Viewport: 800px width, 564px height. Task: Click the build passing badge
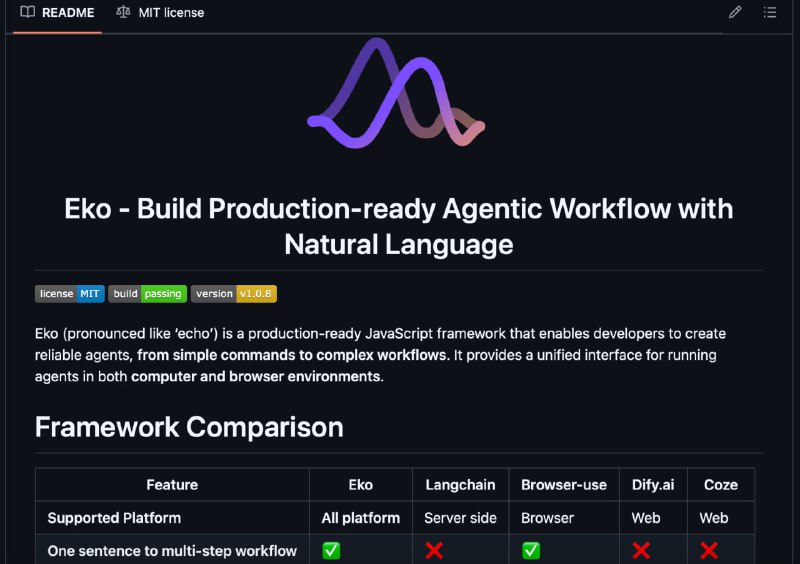(147, 294)
